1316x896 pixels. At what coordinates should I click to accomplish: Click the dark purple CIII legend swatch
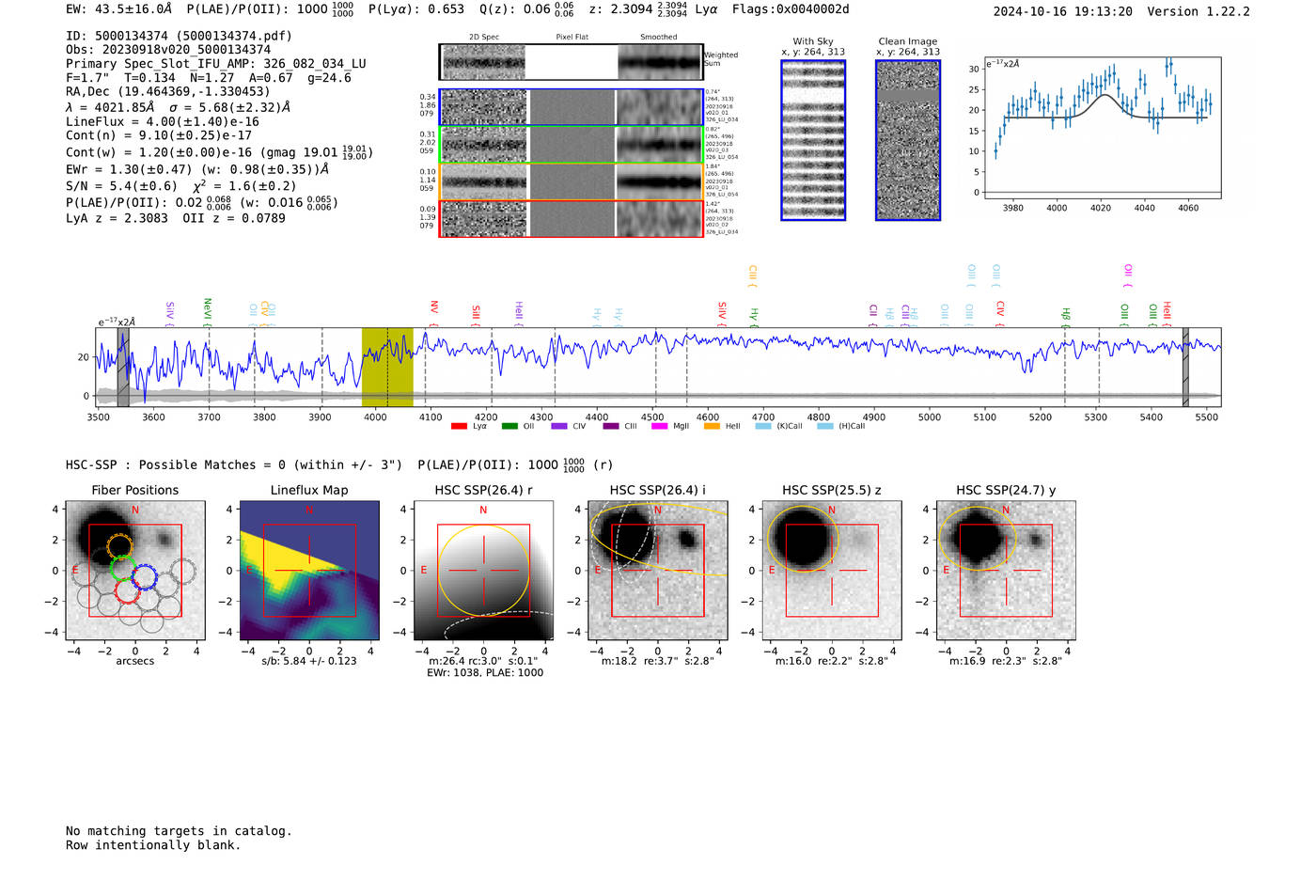(611, 426)
